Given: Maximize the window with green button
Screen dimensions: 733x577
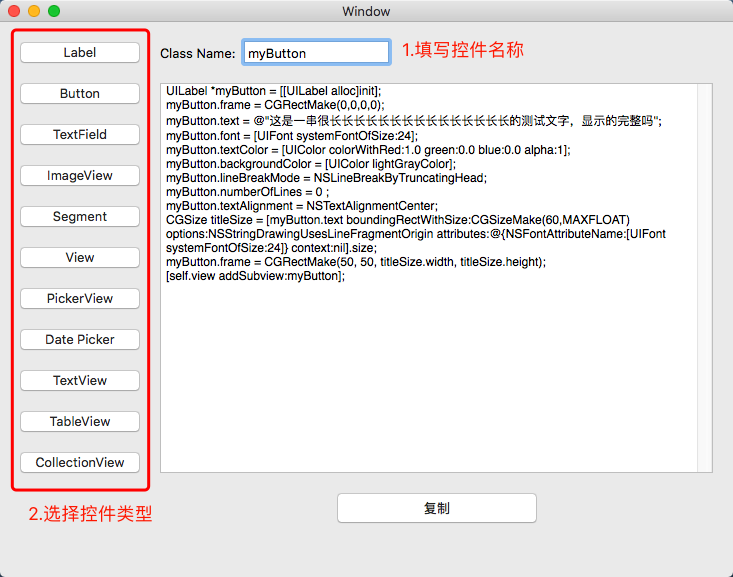Looking at the screenshot, I should [54, 11].
